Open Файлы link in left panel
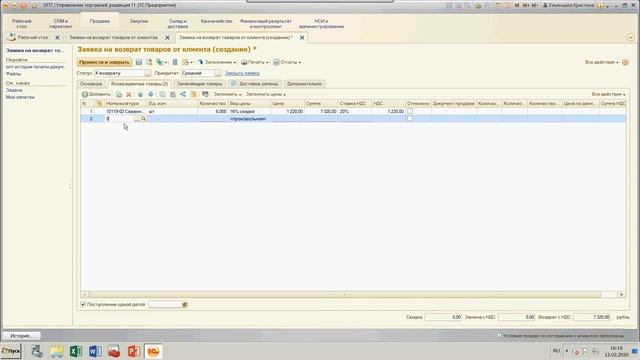The image size is (640, 360). tap(13, 74)
